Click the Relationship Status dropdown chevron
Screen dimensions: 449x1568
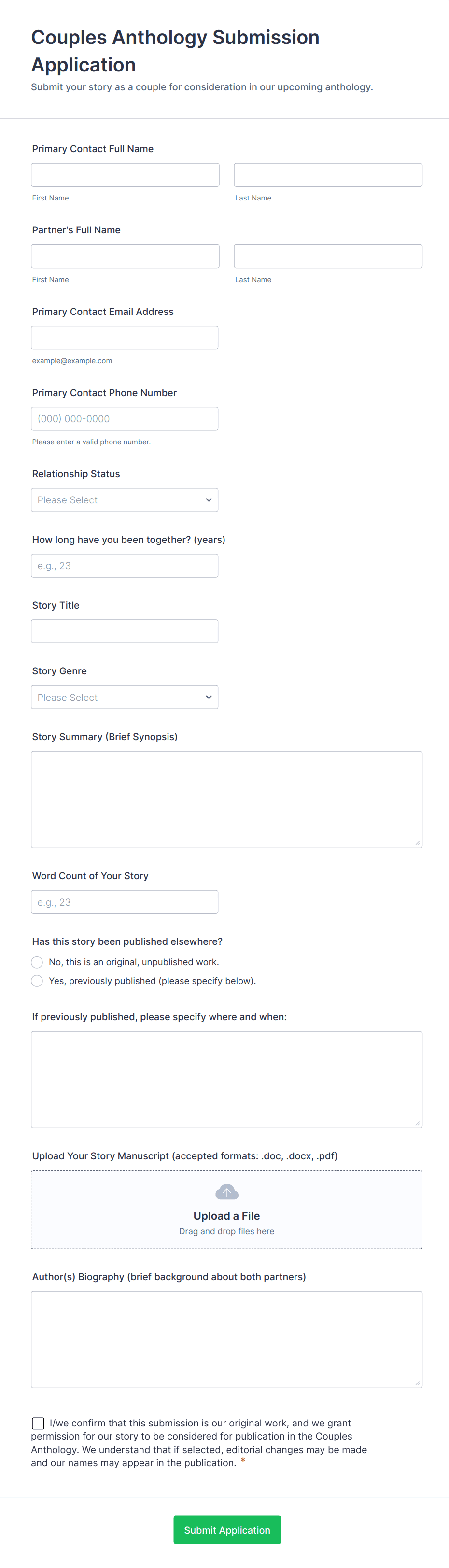coord(209,500)
